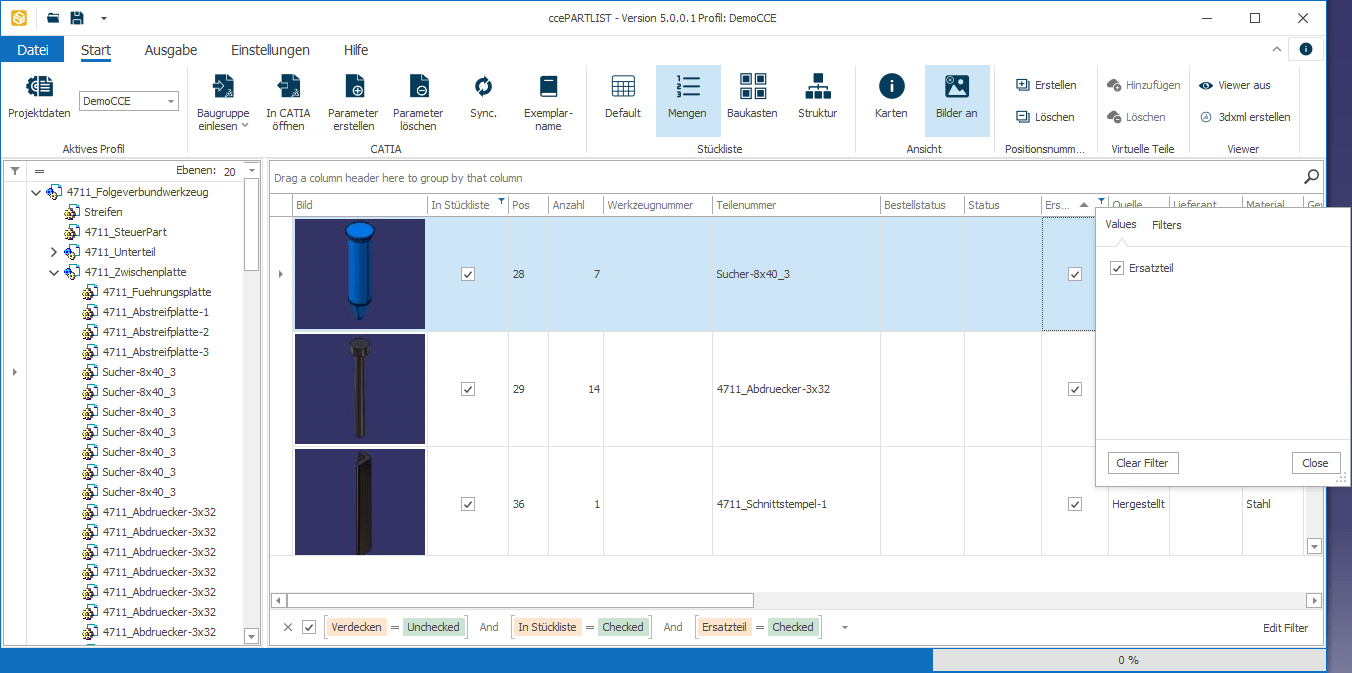
Task: Click the horizontal scrollbar right arrow
Action: [1314, 600]
